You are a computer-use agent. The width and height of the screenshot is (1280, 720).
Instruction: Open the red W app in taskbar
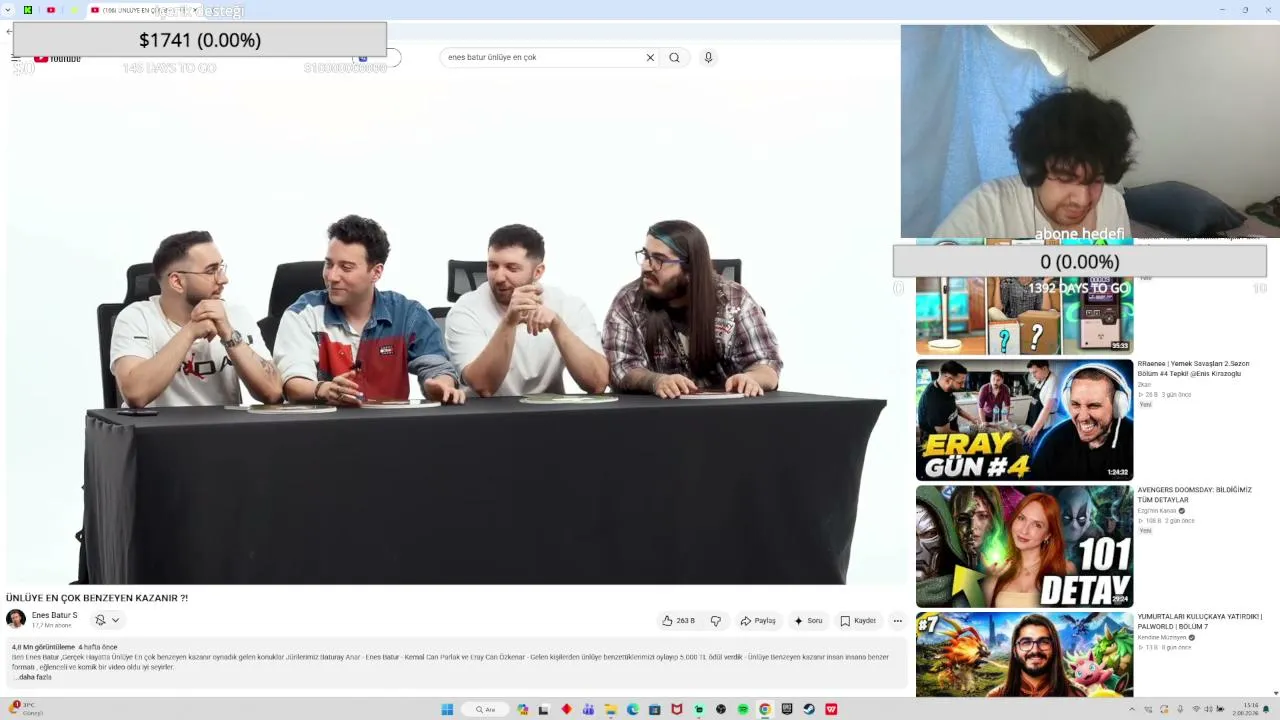tap(831, 709)
